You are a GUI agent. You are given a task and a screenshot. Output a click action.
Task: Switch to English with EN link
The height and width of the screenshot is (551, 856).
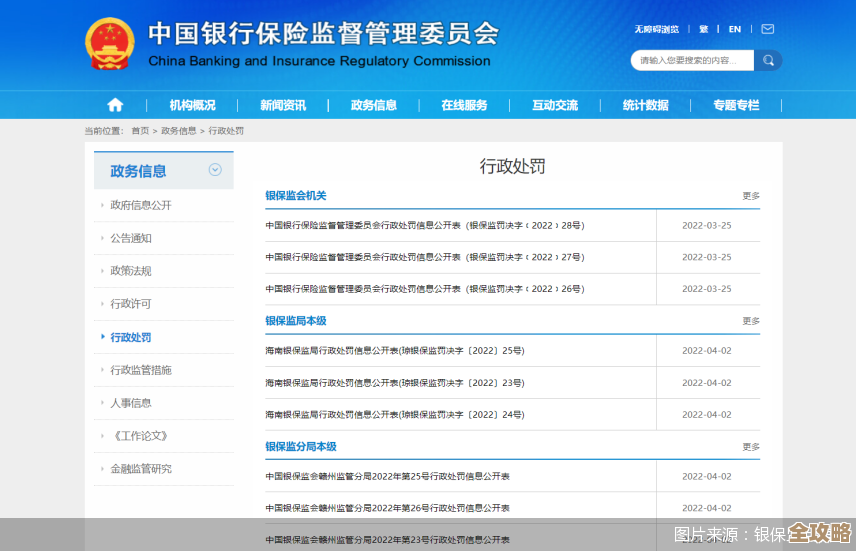[735, 29]
